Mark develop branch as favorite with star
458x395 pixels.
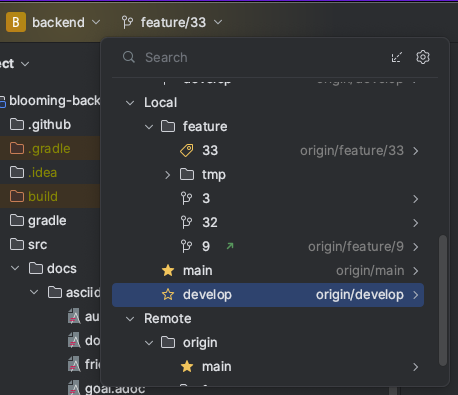click(168, 295)
